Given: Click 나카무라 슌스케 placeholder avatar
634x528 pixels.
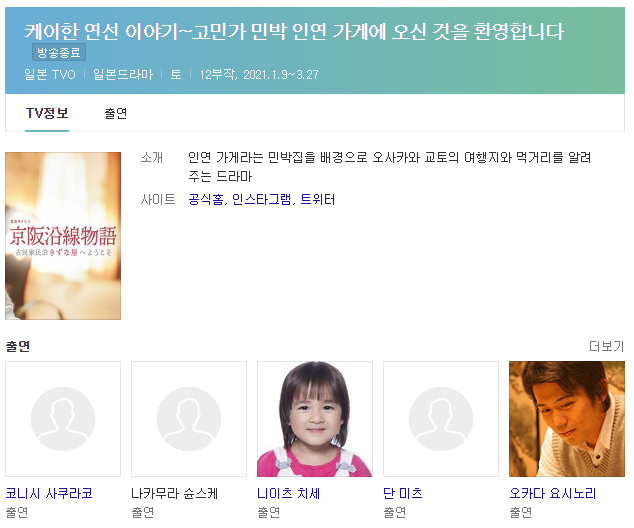Looking at the screenshot, I should pos(189,419).
